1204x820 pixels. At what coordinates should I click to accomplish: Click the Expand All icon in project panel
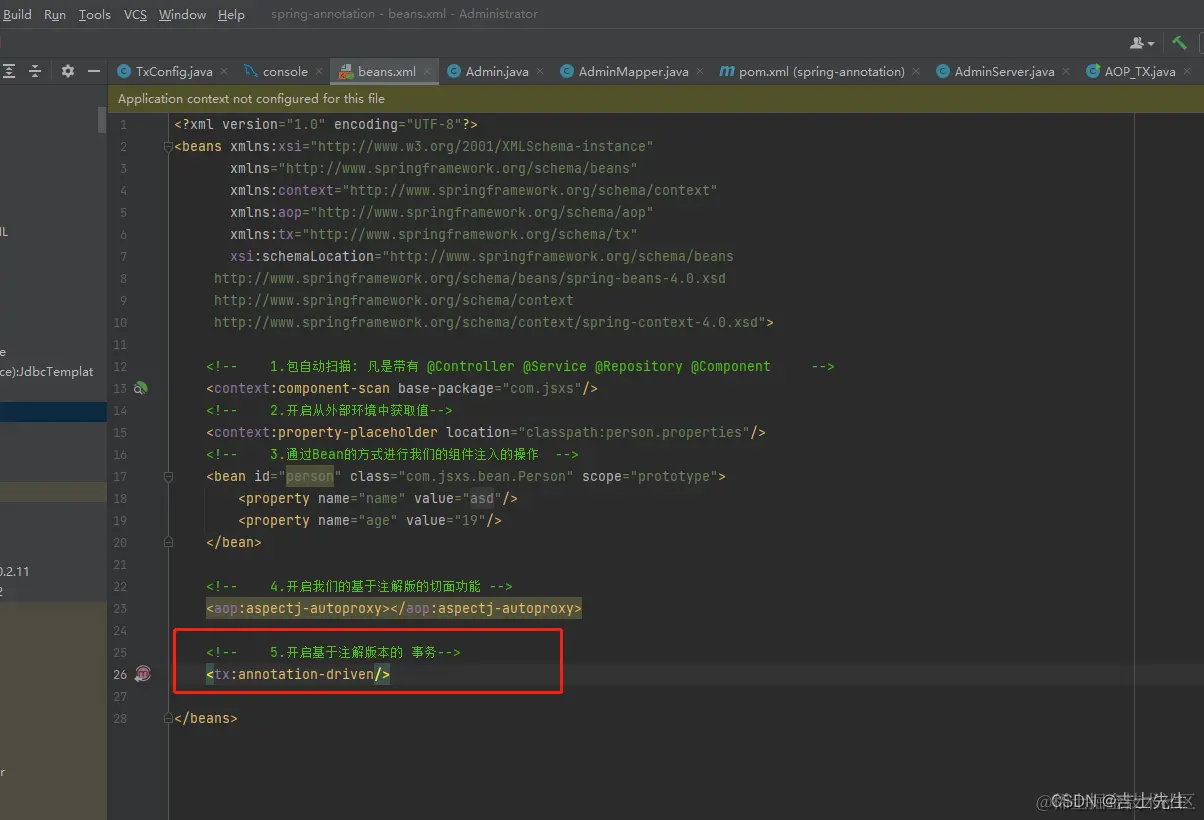pos(9,71)
